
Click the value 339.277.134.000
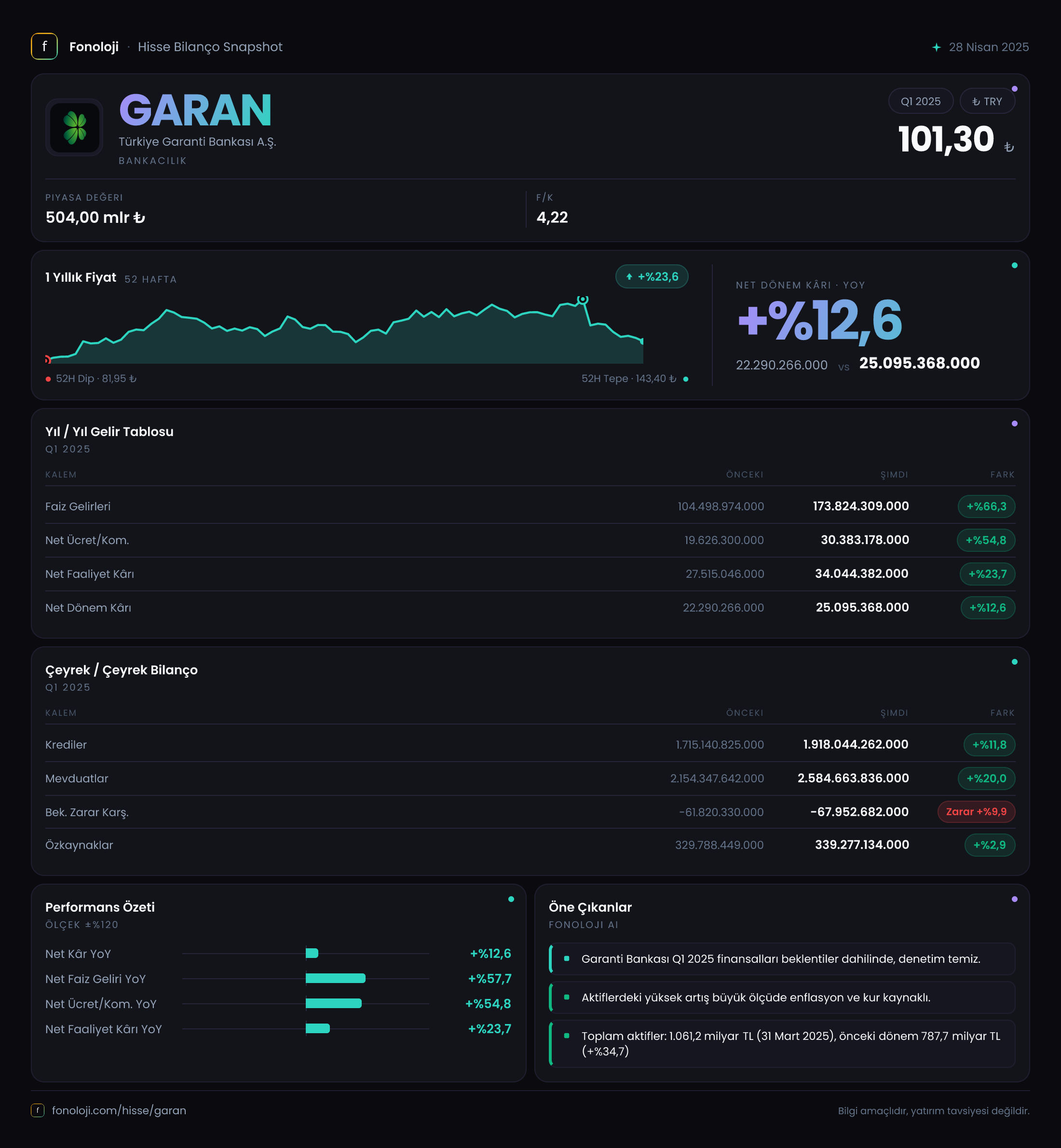coord(862,845)
